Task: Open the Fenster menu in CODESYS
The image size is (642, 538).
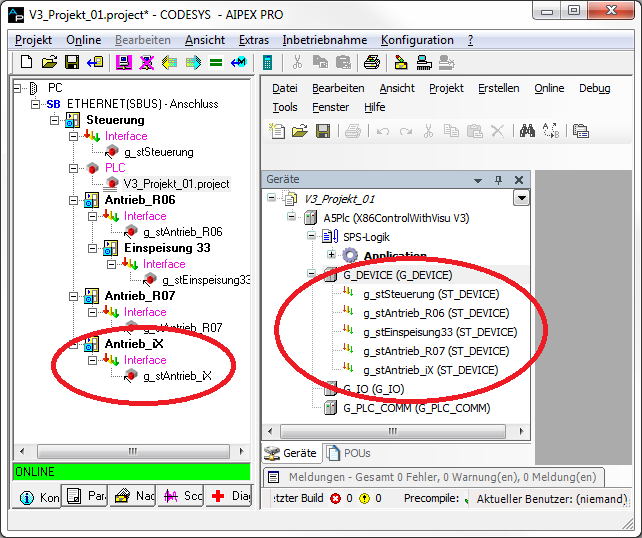Action: coord(330,107)
